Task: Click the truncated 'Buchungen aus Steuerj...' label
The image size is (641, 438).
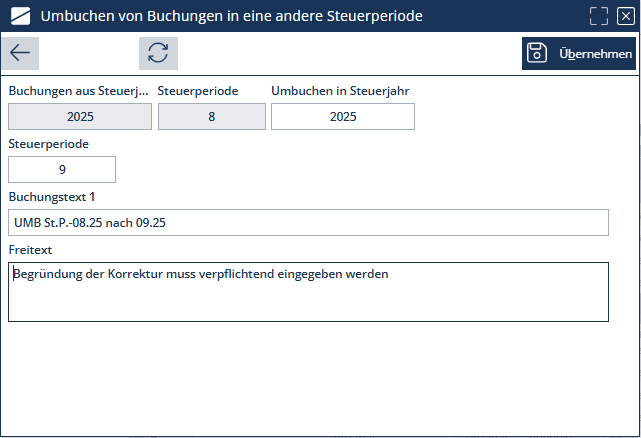Action: click(x=78, y=91)
